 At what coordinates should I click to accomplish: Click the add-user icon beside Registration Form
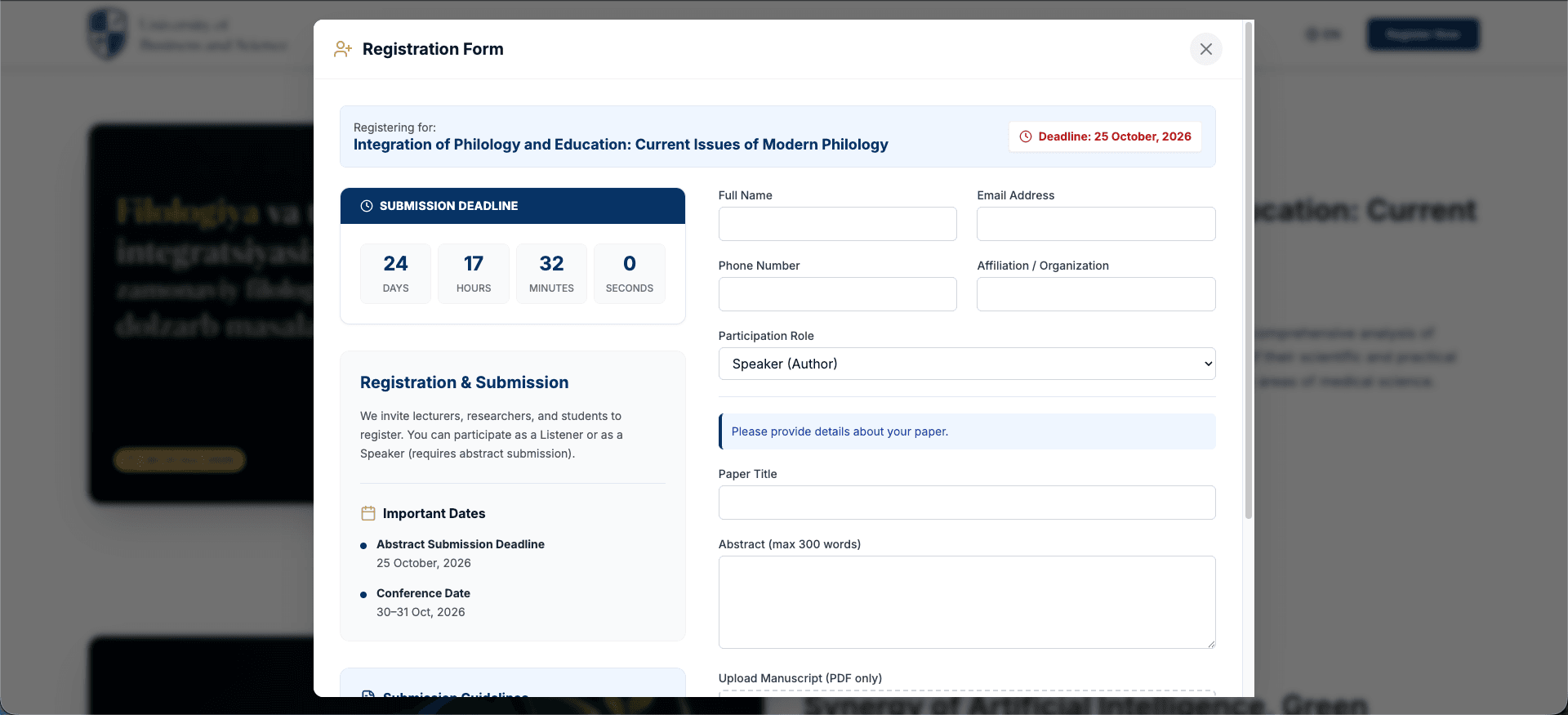tap(343, 49)
